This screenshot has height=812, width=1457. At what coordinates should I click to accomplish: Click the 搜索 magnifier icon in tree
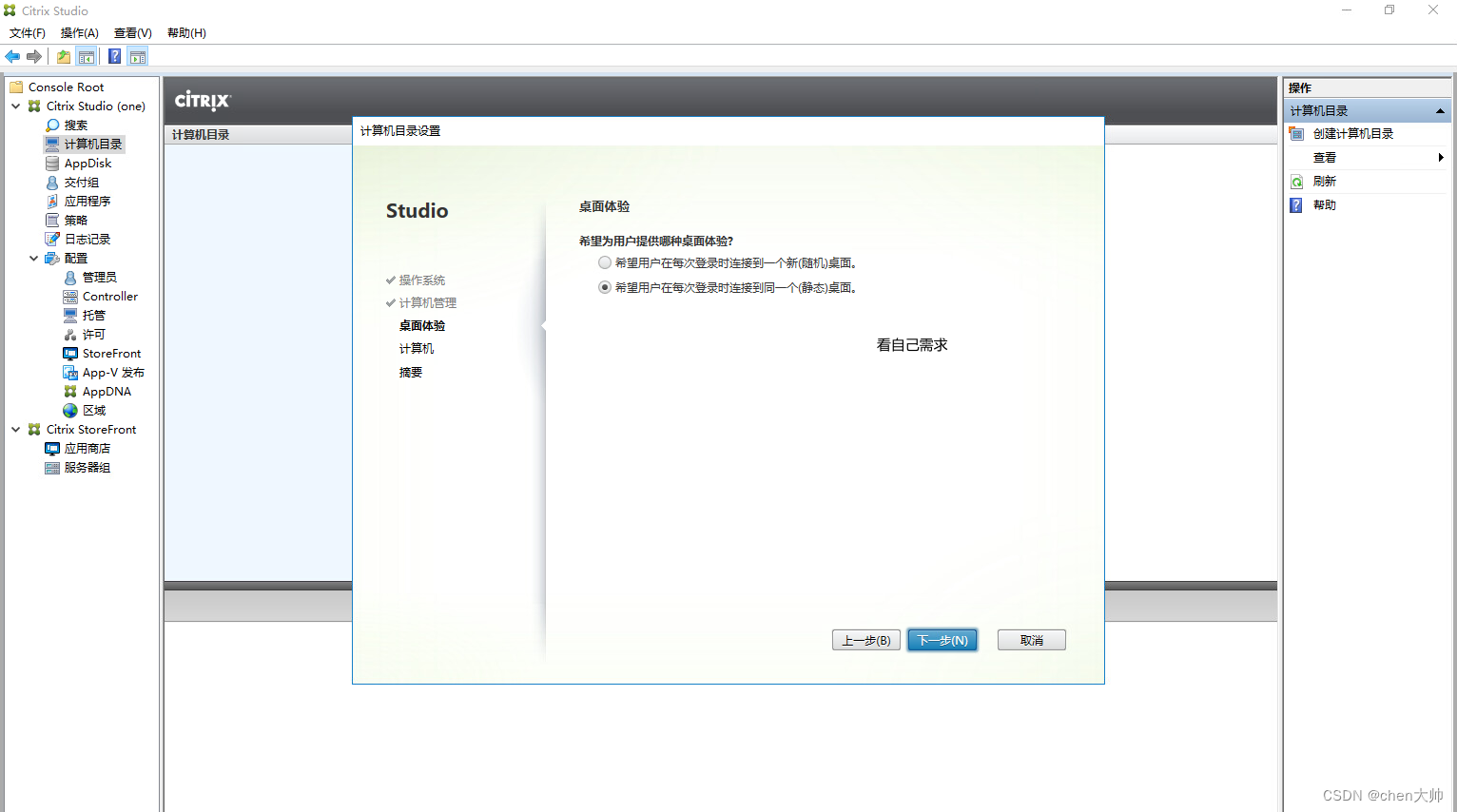tap(52, 125)
